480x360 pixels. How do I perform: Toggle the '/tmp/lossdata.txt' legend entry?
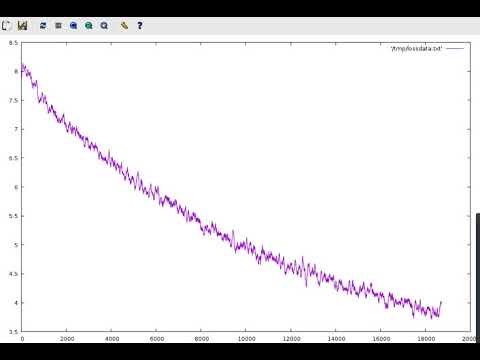click(416, 49)
